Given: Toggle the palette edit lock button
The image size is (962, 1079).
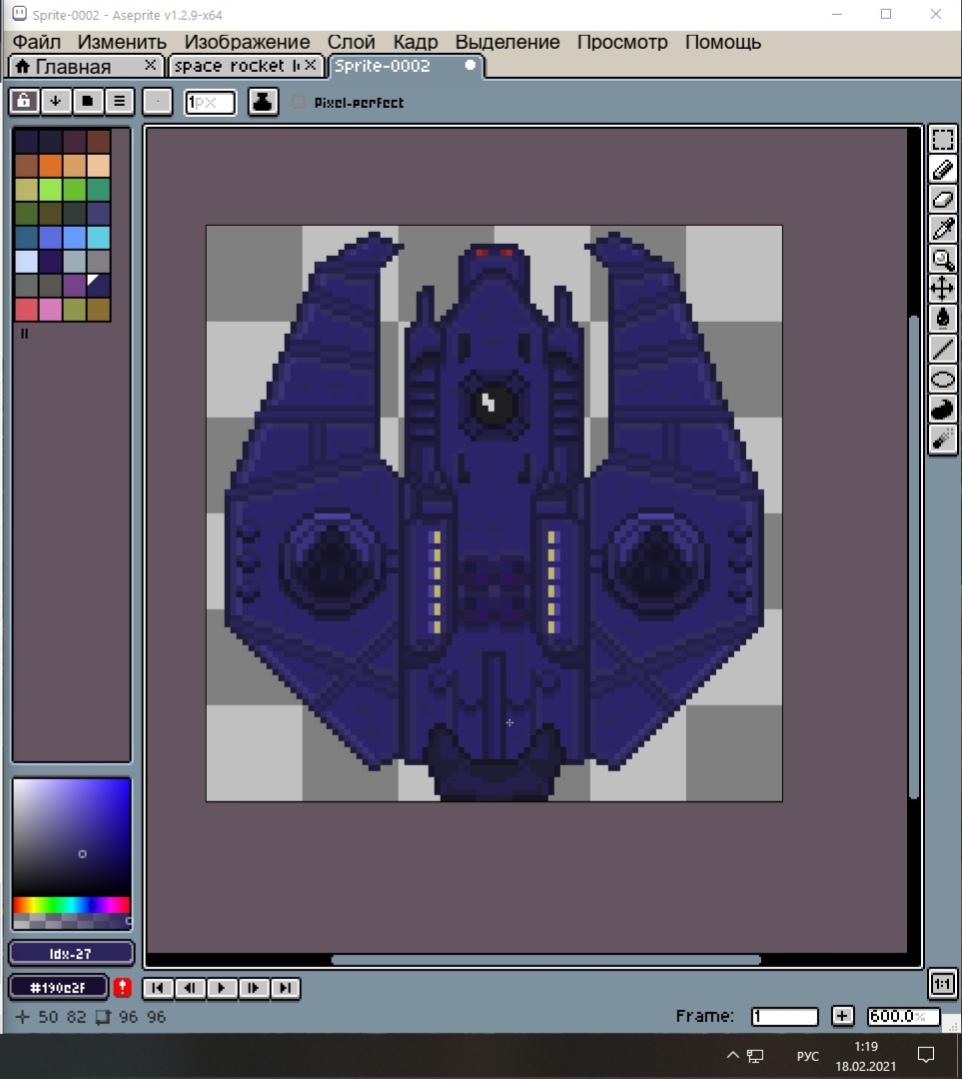Looking at the screenshot, I should tap(24, 101).
